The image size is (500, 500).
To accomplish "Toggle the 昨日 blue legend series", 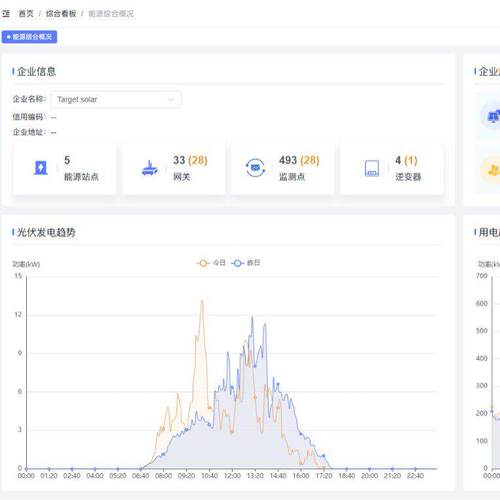I will tap(246, 263).
